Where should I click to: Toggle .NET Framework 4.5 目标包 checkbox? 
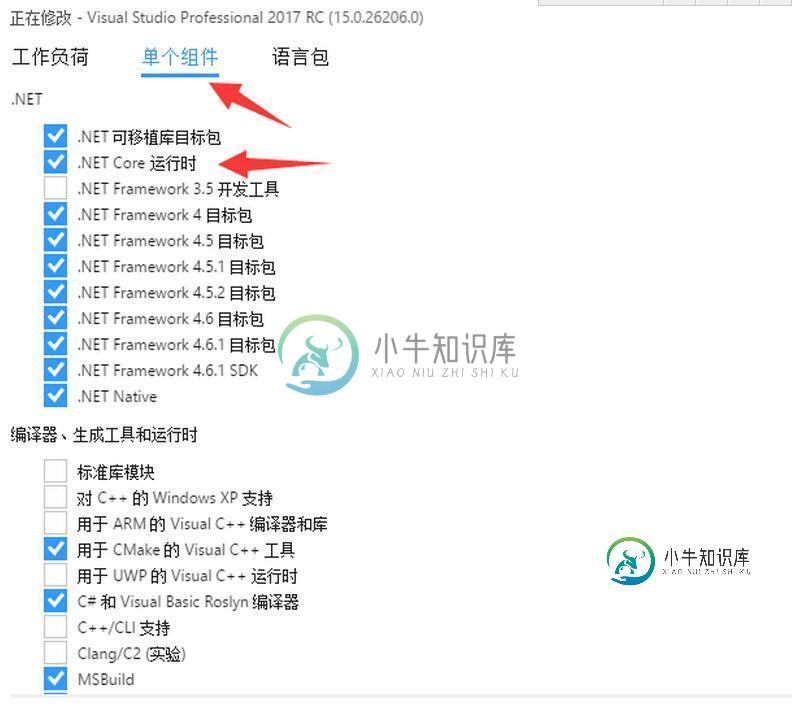click(55, 241)
